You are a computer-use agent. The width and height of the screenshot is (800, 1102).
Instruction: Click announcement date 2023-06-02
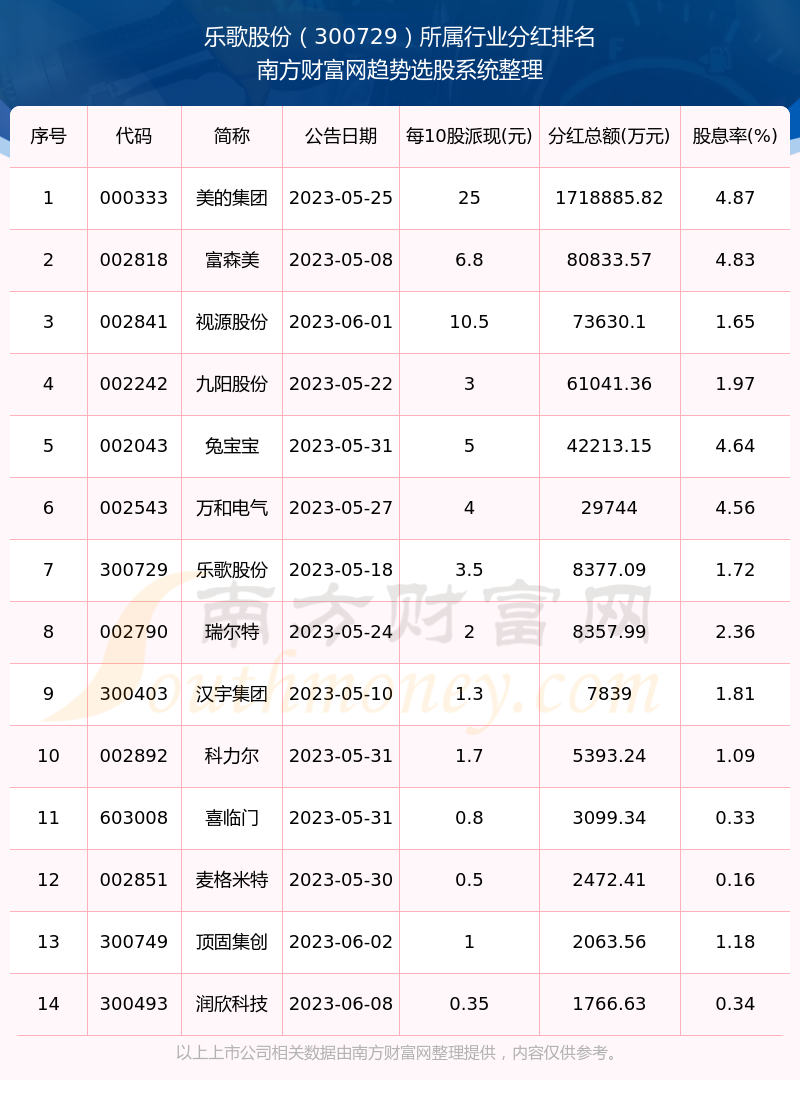tap(341, 942)
